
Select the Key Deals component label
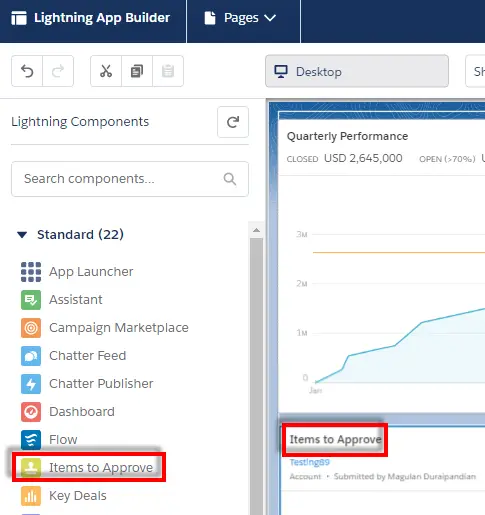[x=78, y=496]
